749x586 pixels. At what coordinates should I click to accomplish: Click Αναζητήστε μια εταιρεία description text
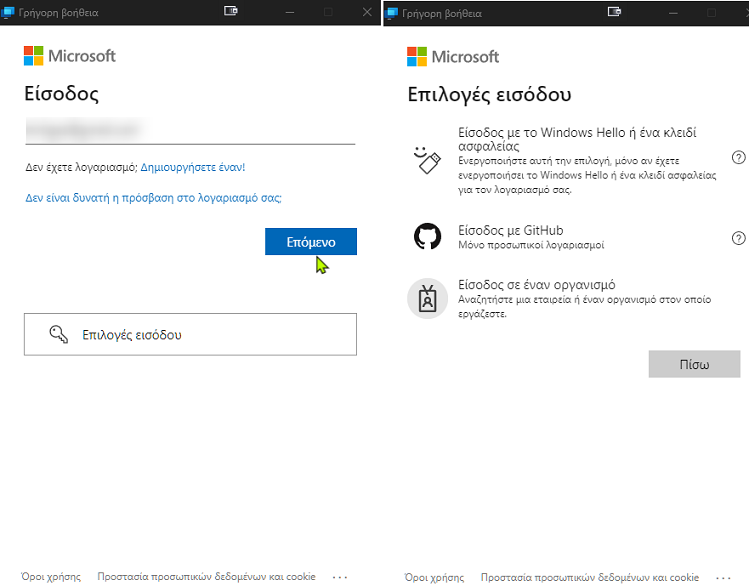585,307
